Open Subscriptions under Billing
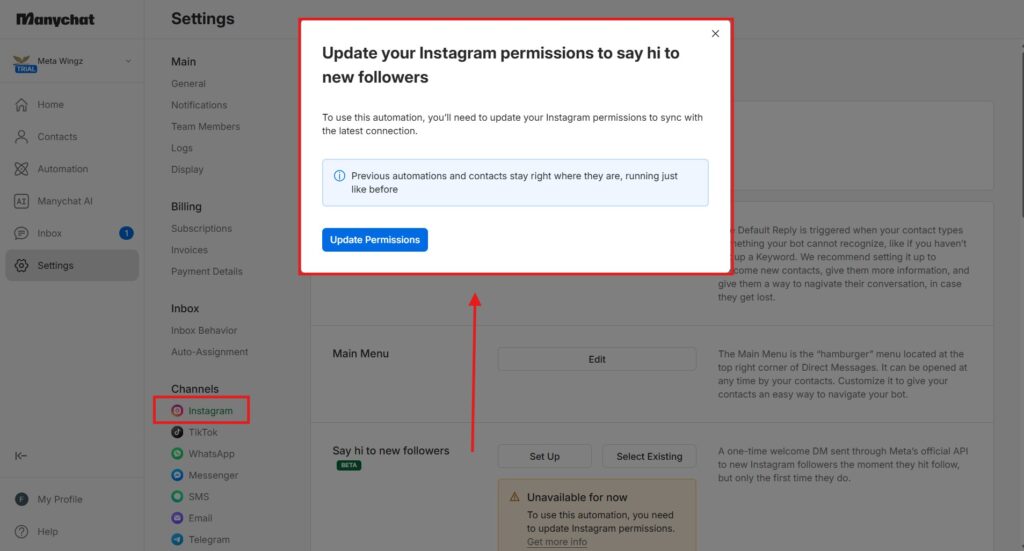This screenshot has width=1024, height=551. coord(201,228)
